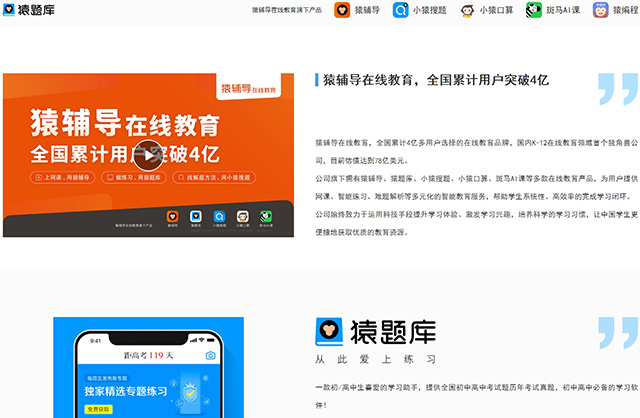Viewport: 640px width, 418px height.
Task: Click the slogan 从此爱上练习
Action: point(376,359)
